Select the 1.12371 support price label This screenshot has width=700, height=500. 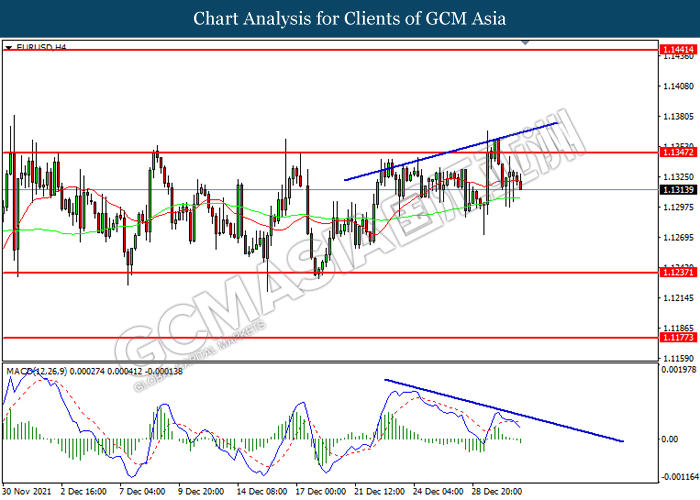pos(678,272)
